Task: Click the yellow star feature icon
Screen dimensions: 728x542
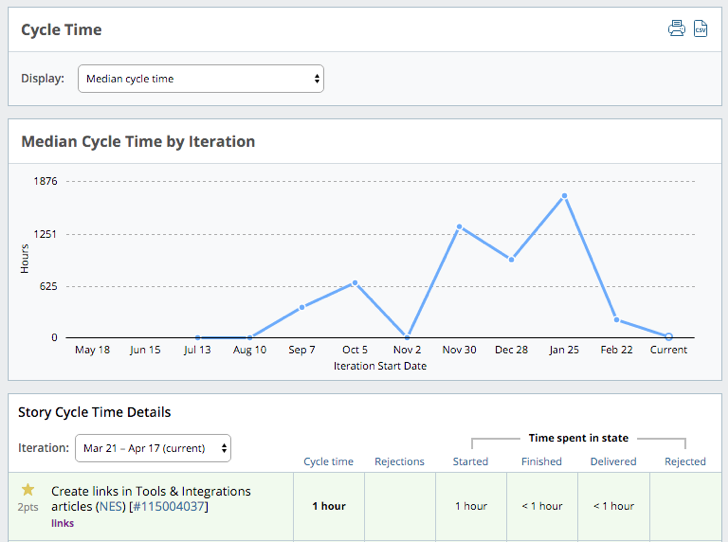Action: (x=28, y=490)
